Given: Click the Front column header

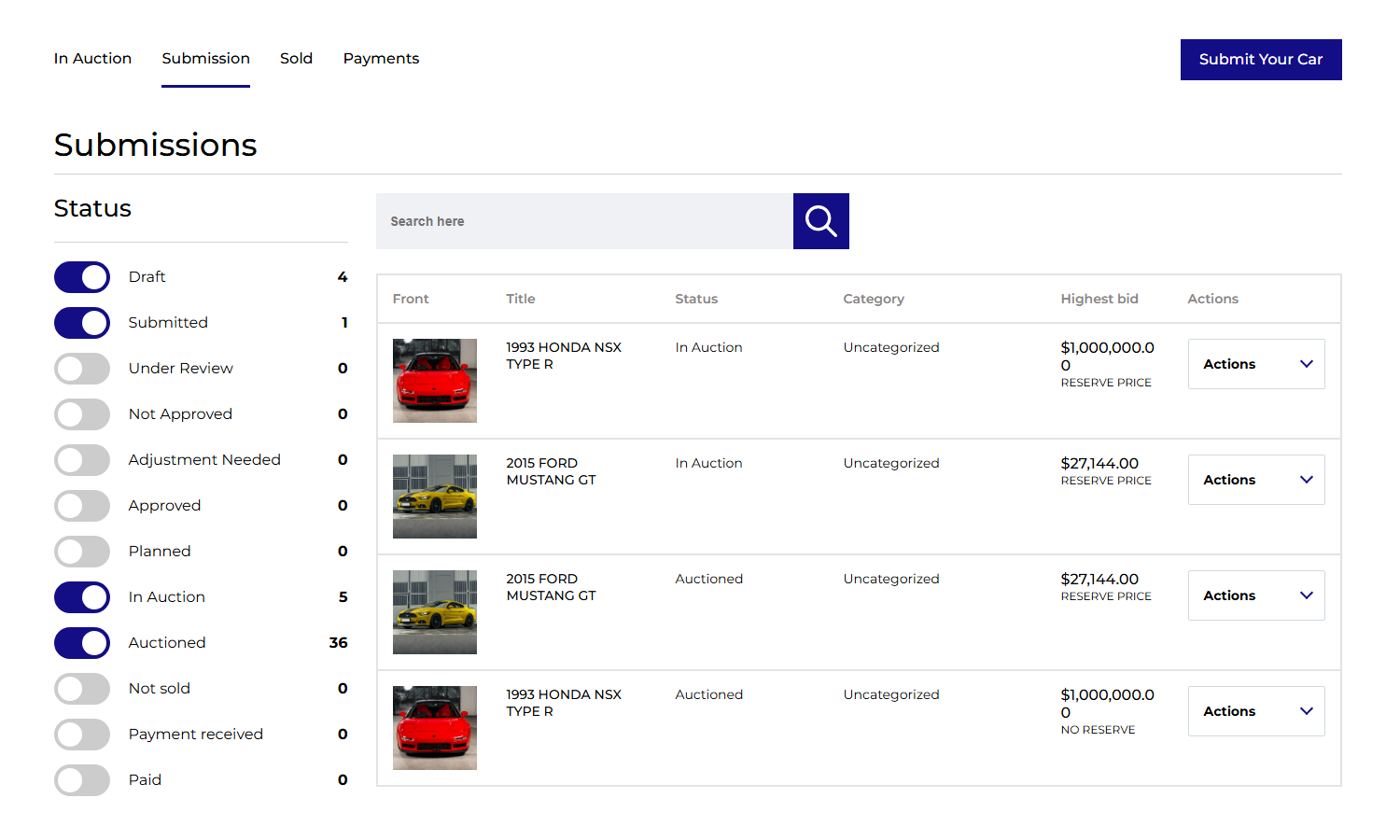Looking at the screenshot, I should click(411, 299).
